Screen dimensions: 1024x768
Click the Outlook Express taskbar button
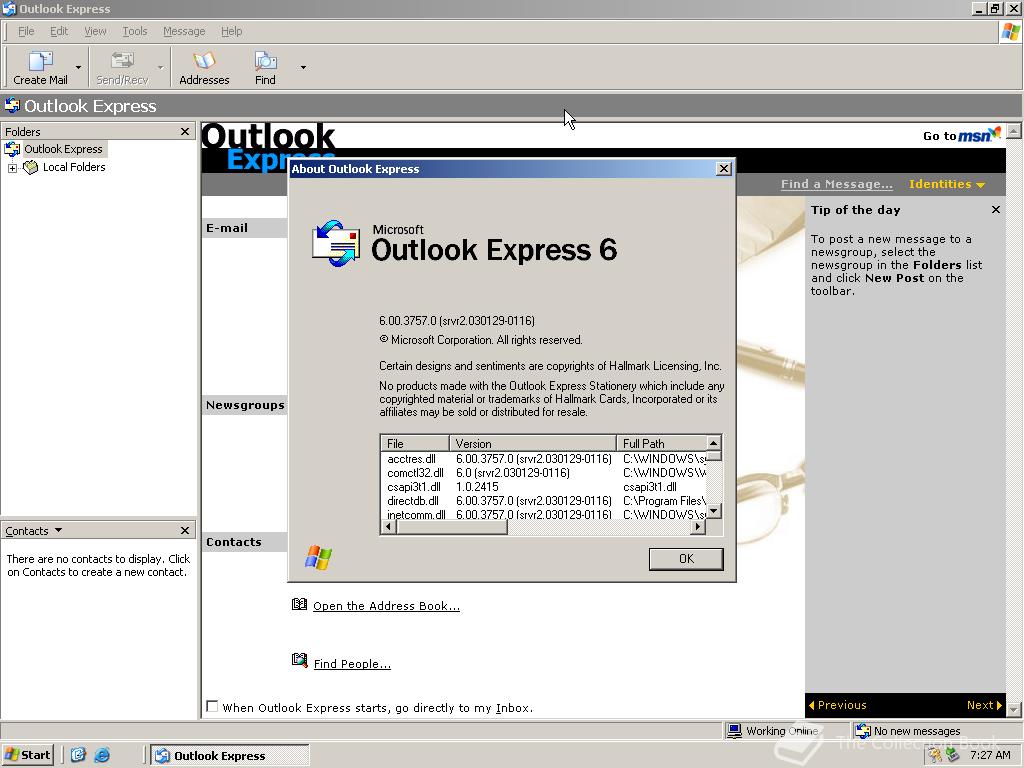tap(230, 756)
